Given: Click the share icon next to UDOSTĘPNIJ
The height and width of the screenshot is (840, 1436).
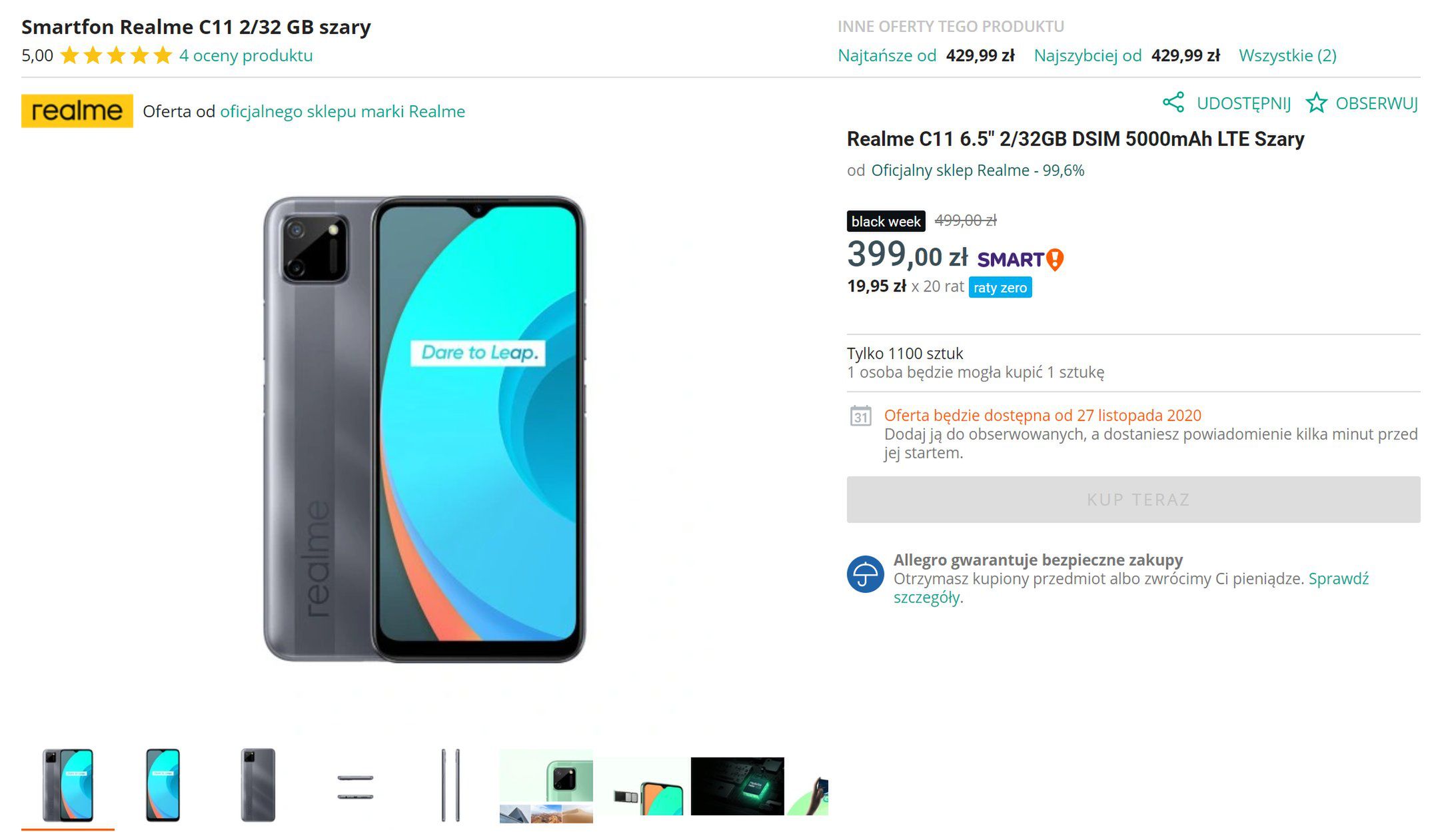Looking at the screenshot, I should coord(1173,103).
